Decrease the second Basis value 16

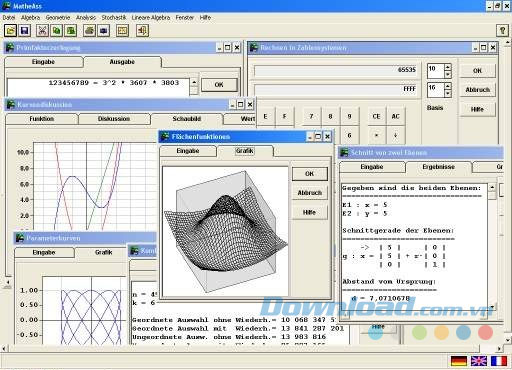[x=448, y=94]
